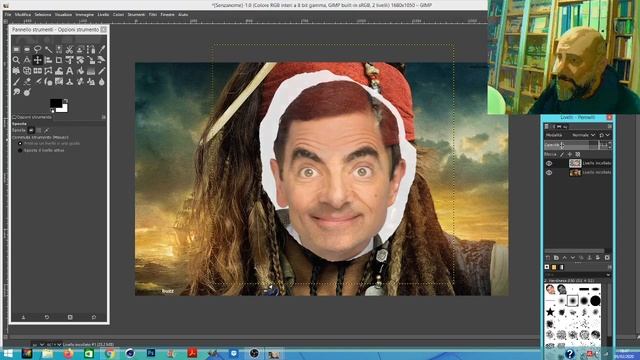The image size is (640, 360).
Task: Pick the star-shaped brush
Action: click(550, 312)
